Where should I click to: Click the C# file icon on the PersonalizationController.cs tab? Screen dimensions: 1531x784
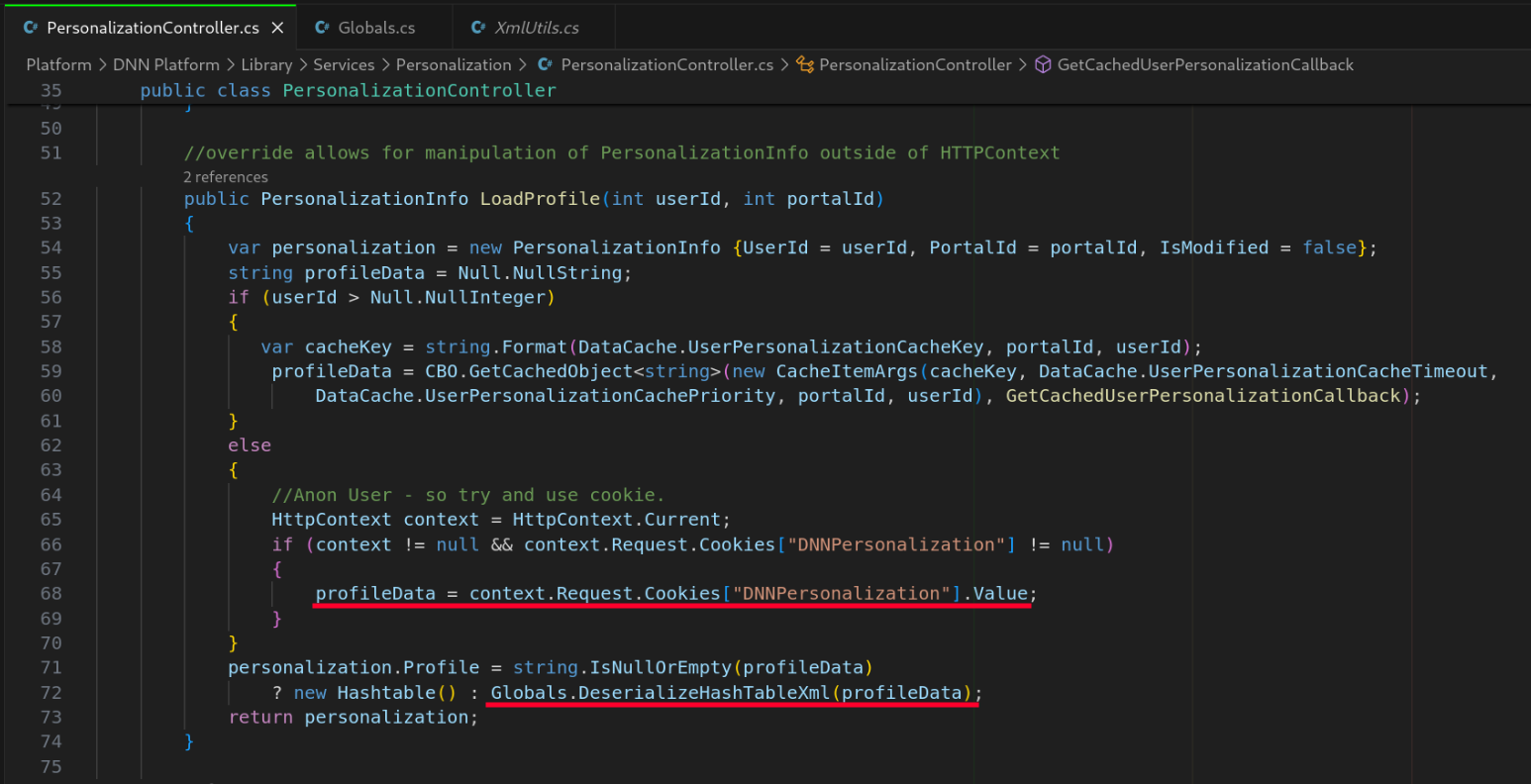(31, 28)
